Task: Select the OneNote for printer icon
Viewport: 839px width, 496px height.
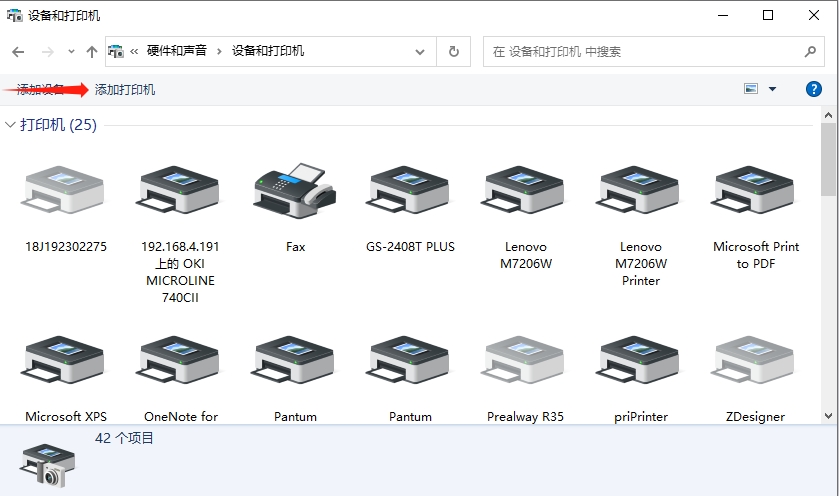Action: pyautogui.click(x=178, y=360)
